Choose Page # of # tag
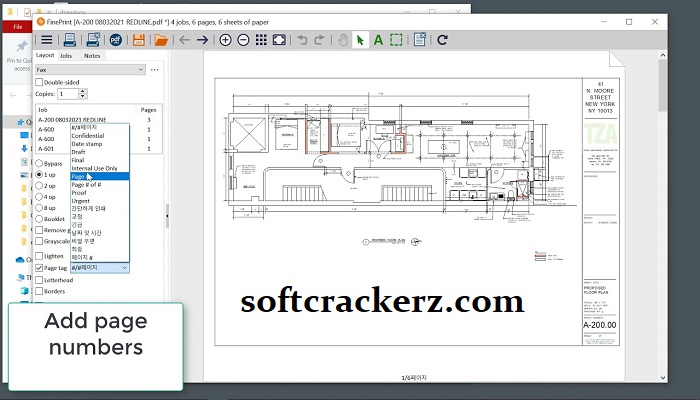 click(x=86, y=184)
